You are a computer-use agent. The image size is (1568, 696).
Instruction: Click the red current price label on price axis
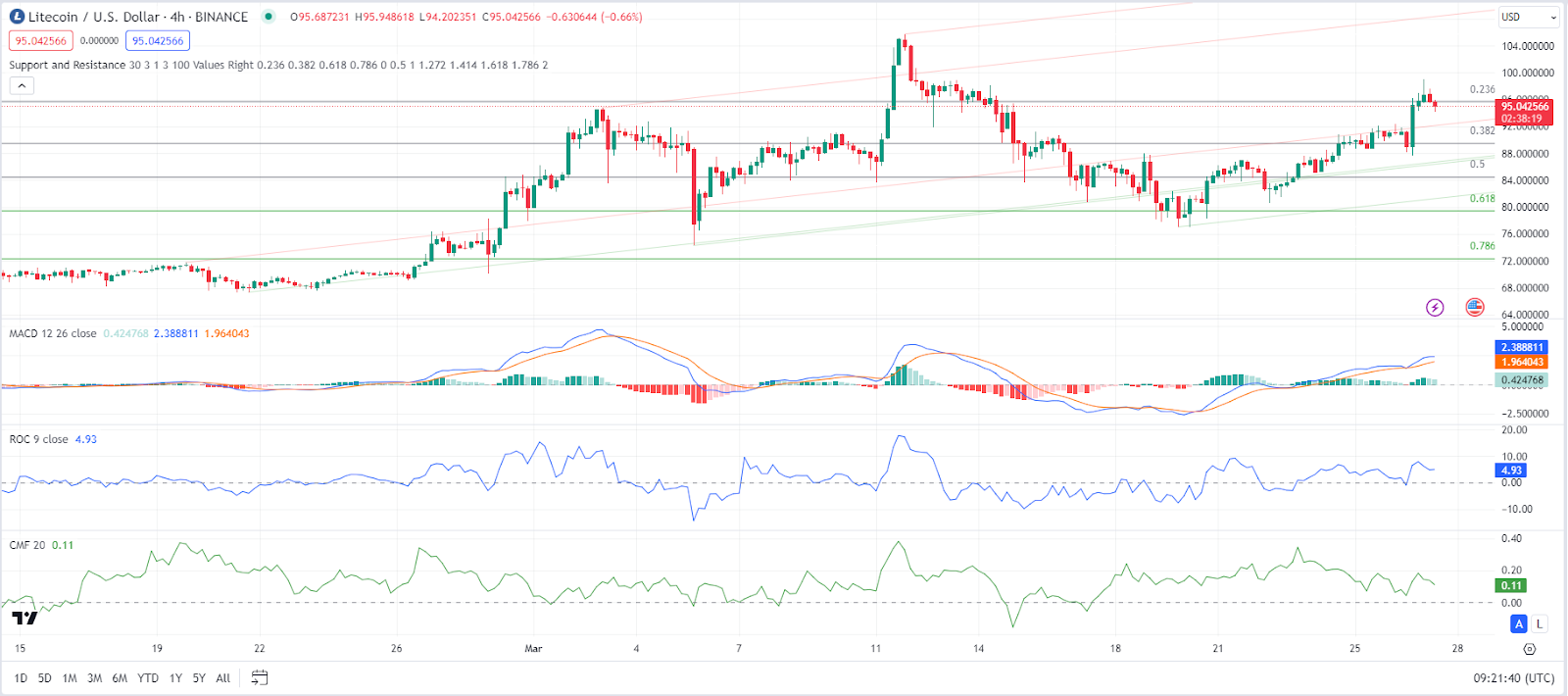click(1524, 112)
